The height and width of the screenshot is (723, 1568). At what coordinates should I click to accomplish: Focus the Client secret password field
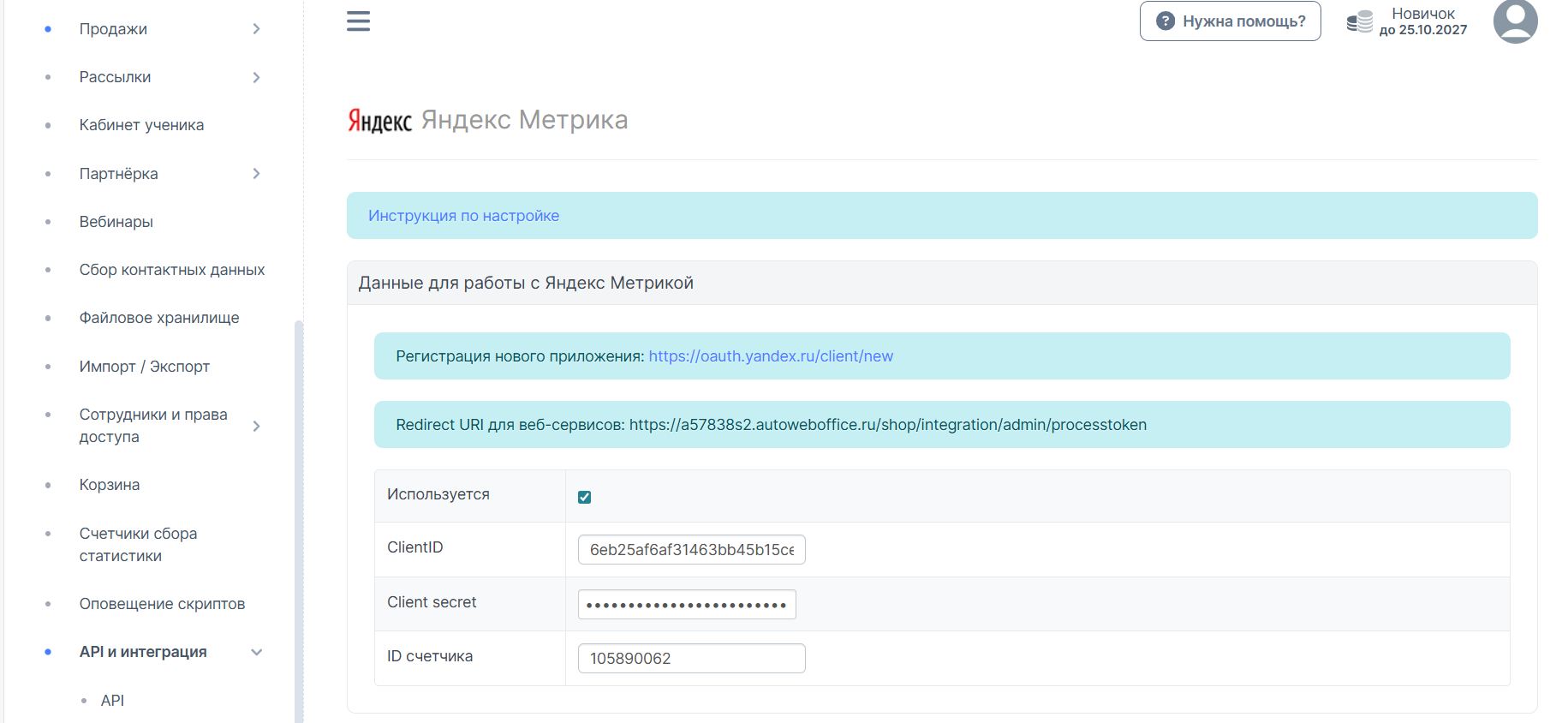click(x=687, y=604)
